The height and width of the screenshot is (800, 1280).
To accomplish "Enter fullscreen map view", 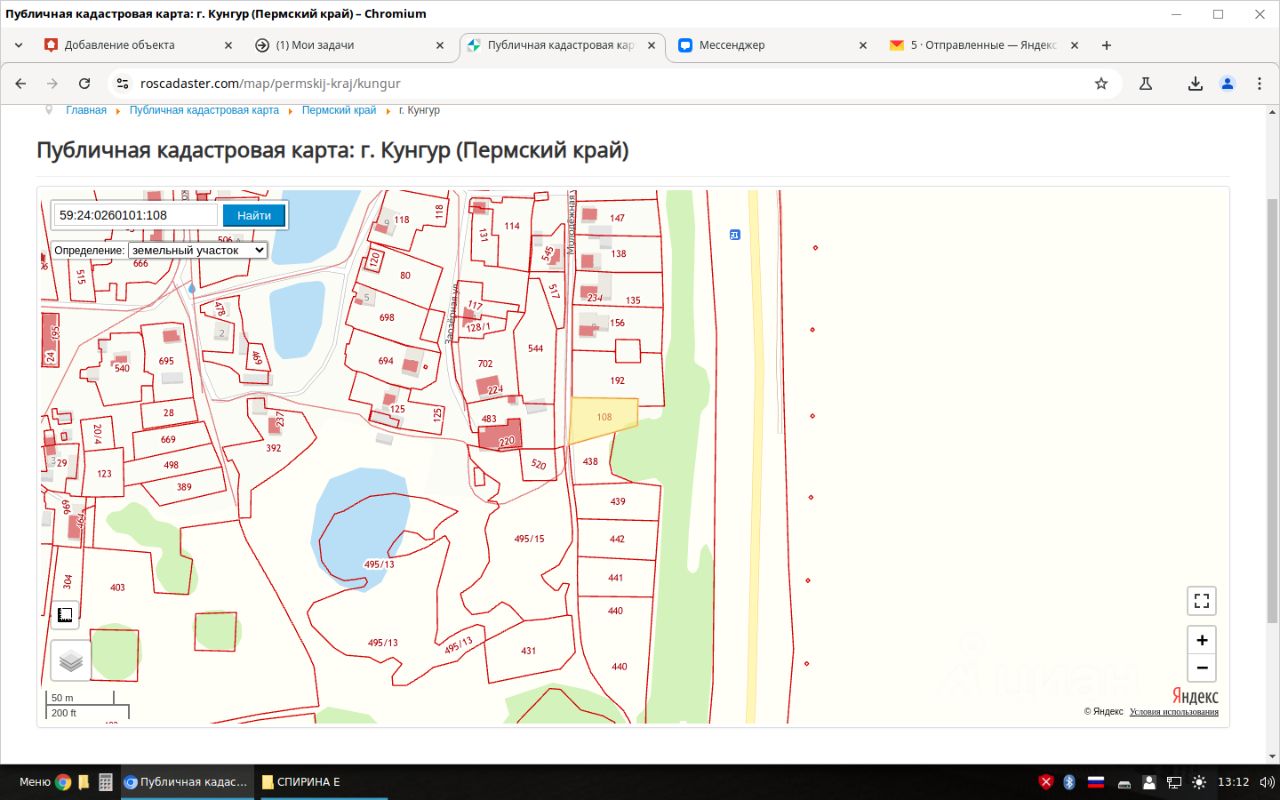I will point(1201,601).
